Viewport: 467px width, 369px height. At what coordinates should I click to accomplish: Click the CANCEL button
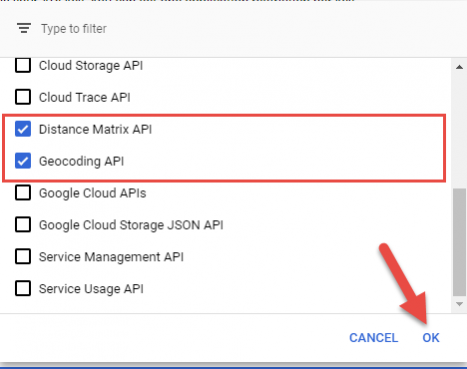pyautogui.click(x=373, y=338)
